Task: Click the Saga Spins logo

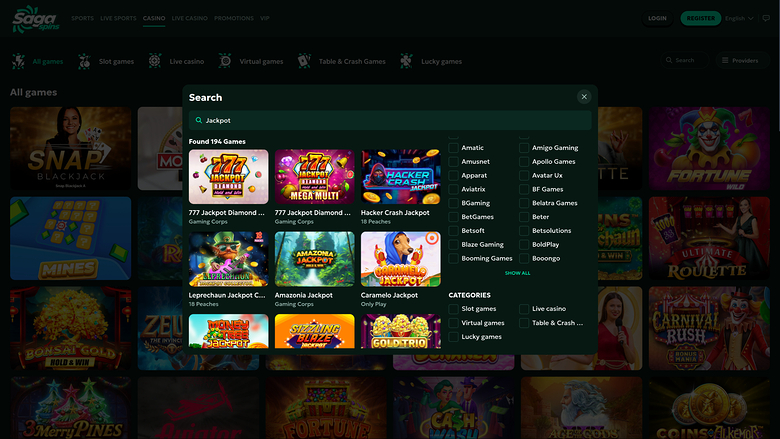Action: pyautogui.click(x=34, y=18)
